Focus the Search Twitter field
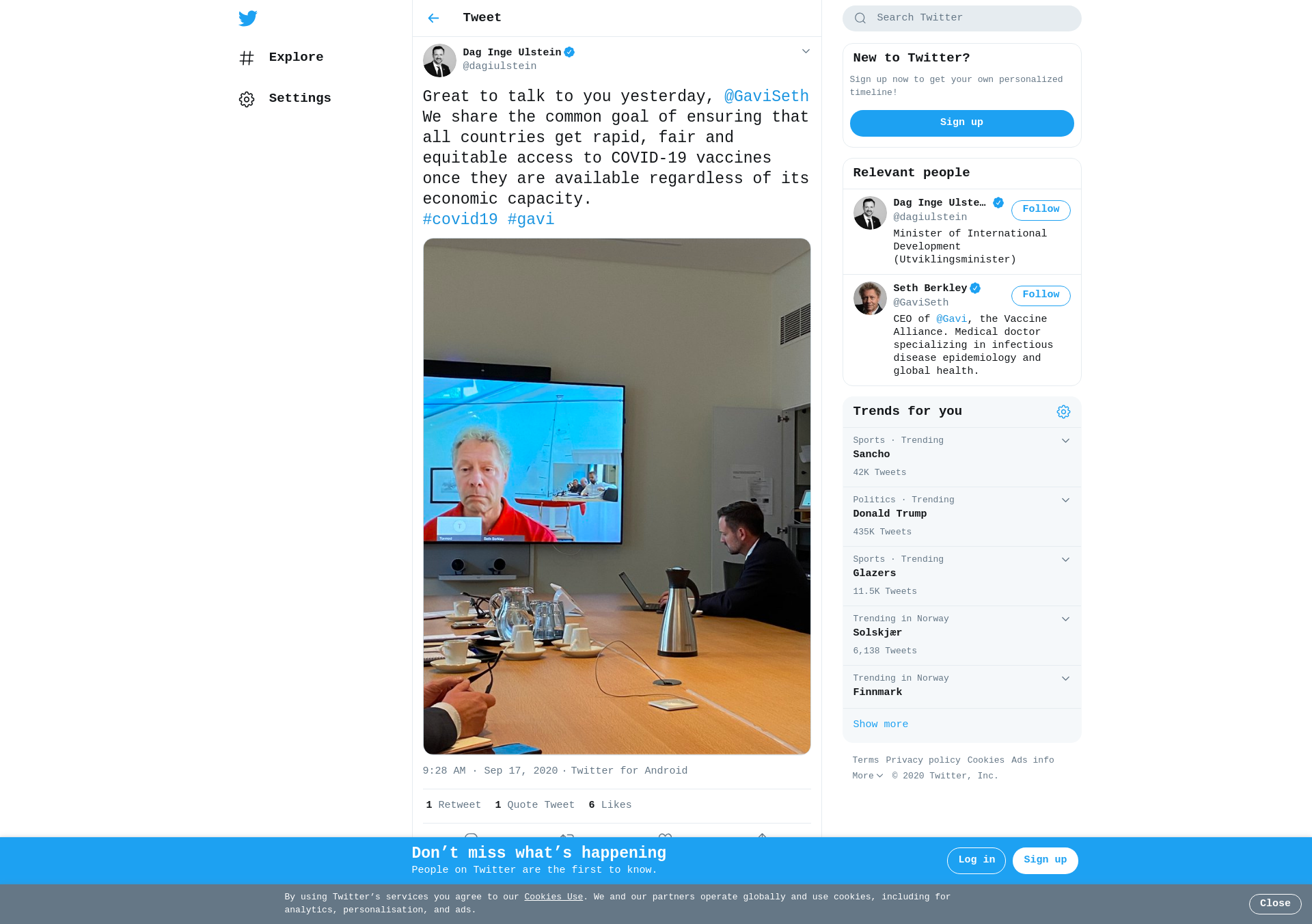 961,18
